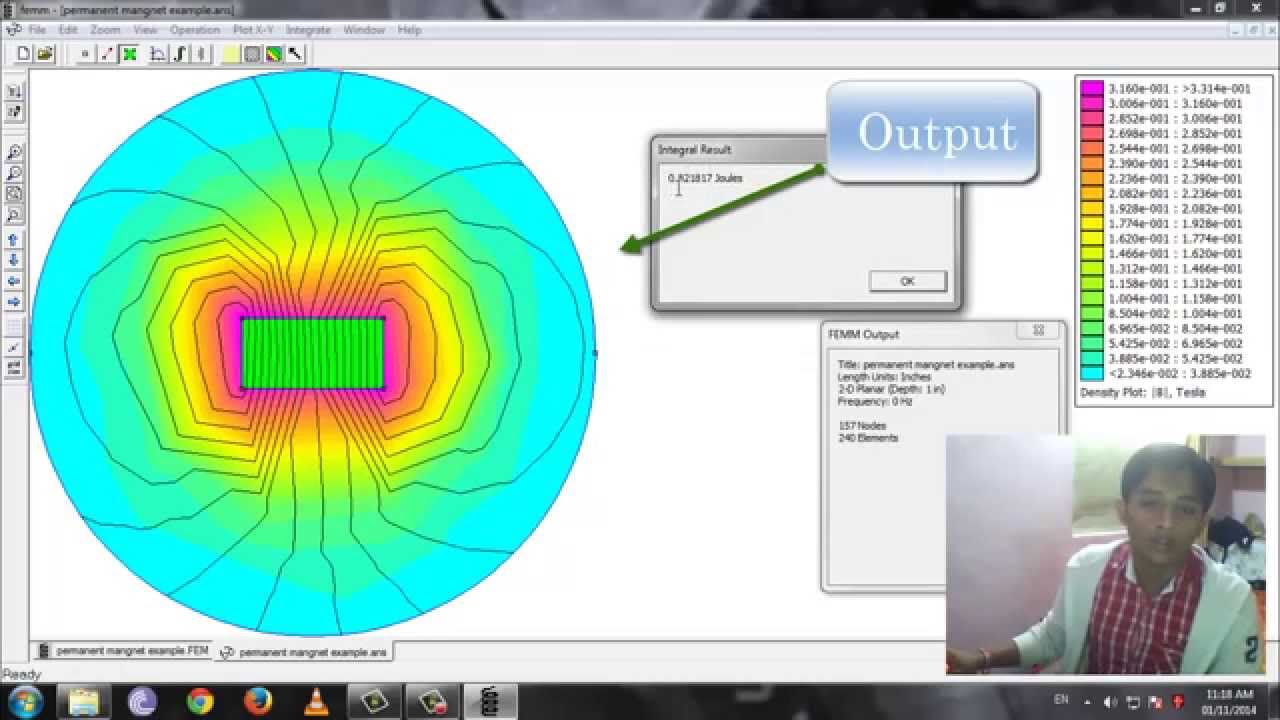Screen dimensions: 1280x720
Task: Click the gray contour plot toolbar icon
Action: click(x=252, y=54)
